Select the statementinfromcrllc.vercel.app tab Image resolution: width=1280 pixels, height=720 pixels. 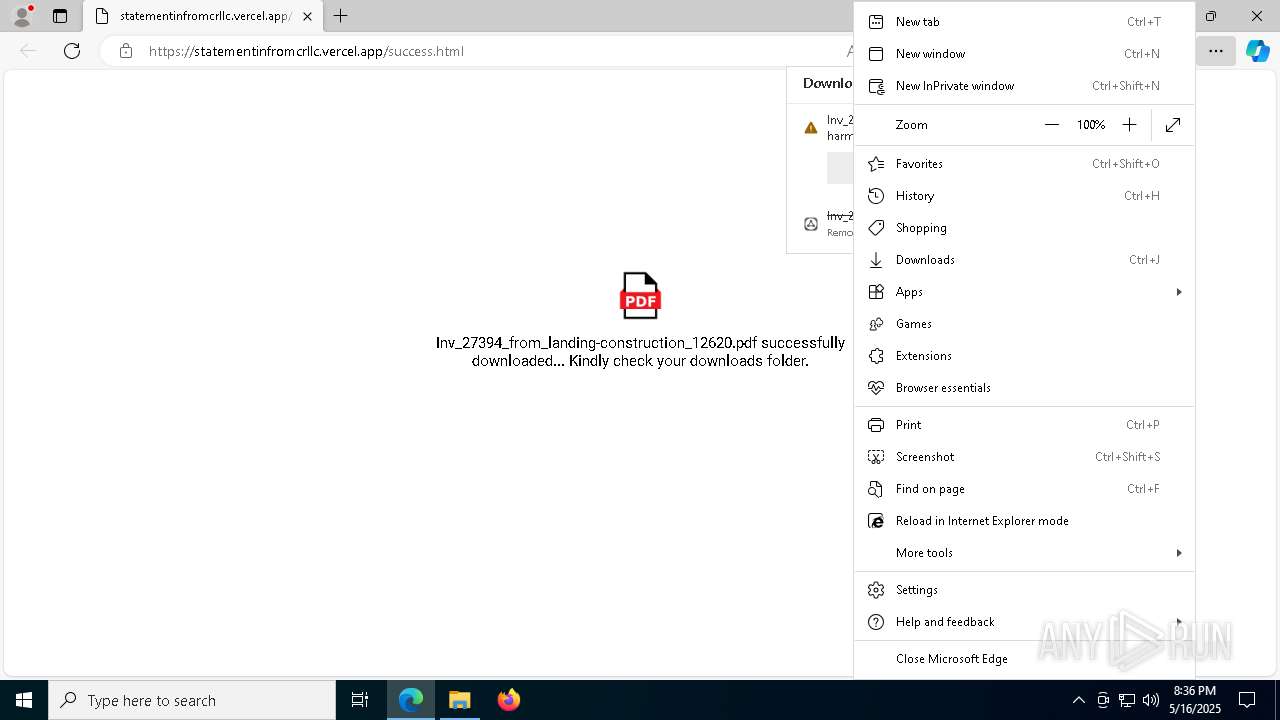pos(204,16)
